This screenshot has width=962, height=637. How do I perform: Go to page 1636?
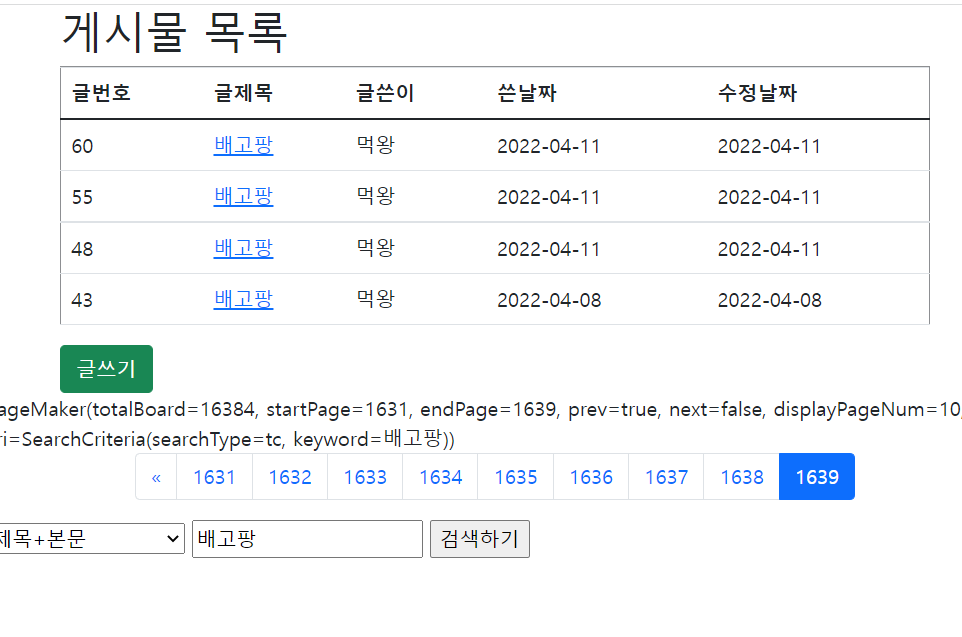coord(591,477)
